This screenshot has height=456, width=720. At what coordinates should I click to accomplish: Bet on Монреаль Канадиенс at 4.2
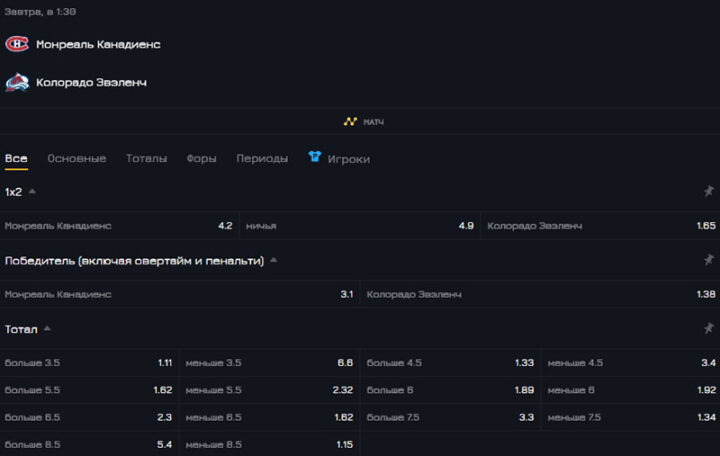119,226
